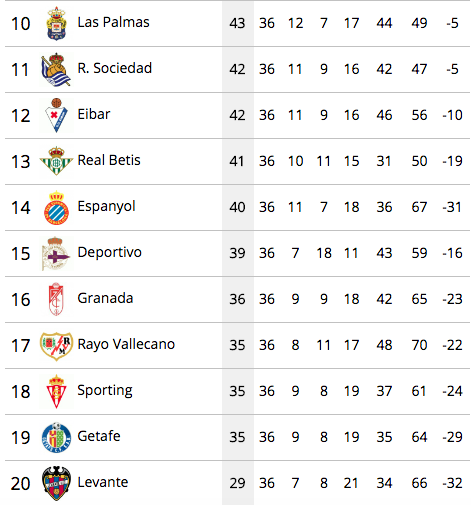Click the Las Palmas club crest
Viewport: 471px width, 505px height.
point(56,24)
